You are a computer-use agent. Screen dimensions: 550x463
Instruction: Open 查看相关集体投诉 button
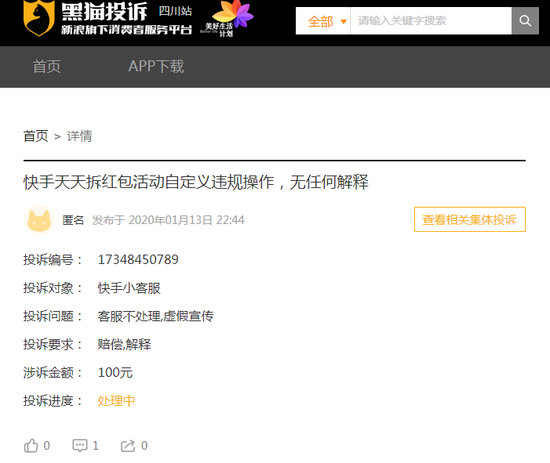(x=470, y=220)
